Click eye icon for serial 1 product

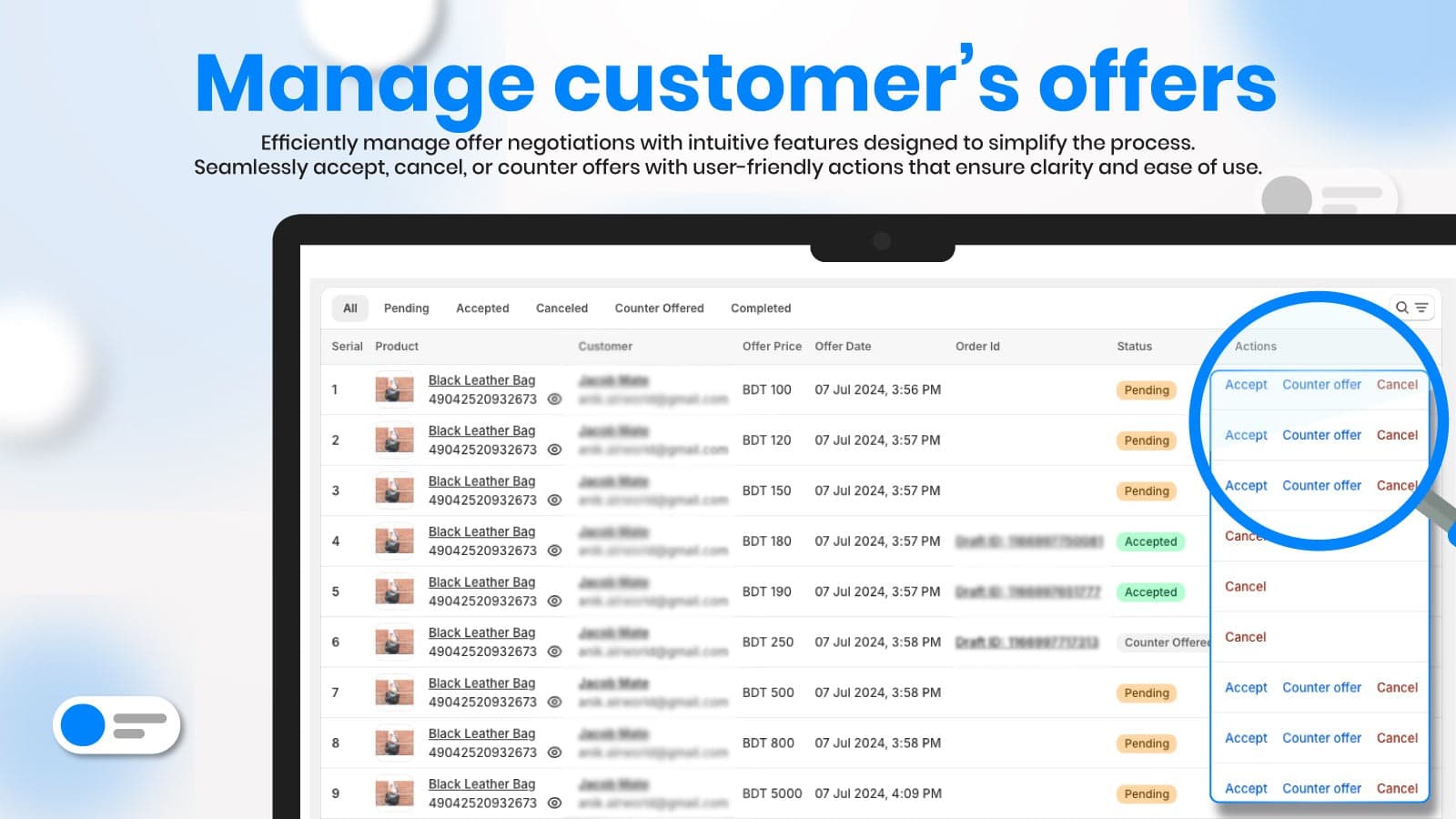[x=554, y=399]
